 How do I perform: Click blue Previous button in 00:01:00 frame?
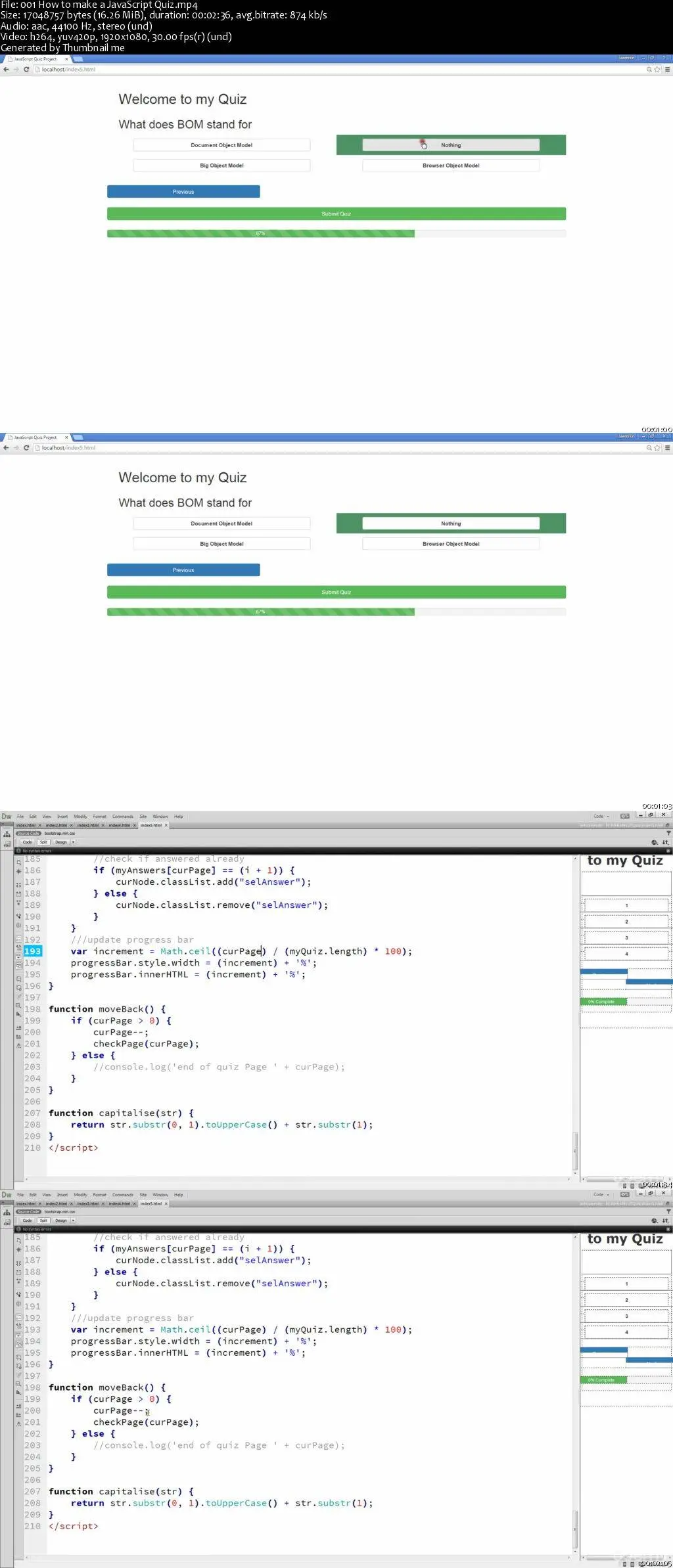[183, 192]
